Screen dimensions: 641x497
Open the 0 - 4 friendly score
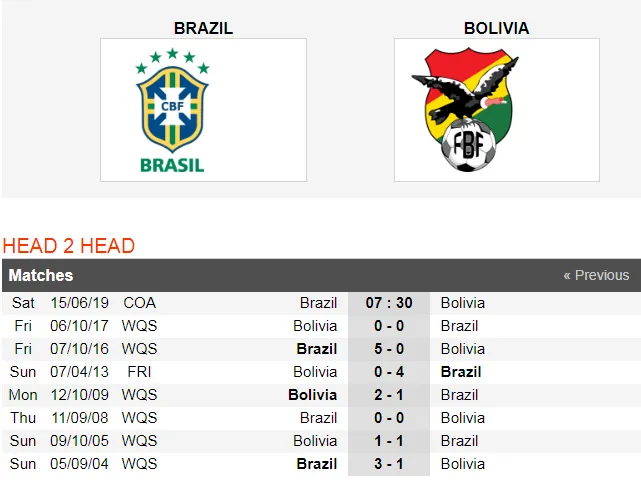[388, 372]
